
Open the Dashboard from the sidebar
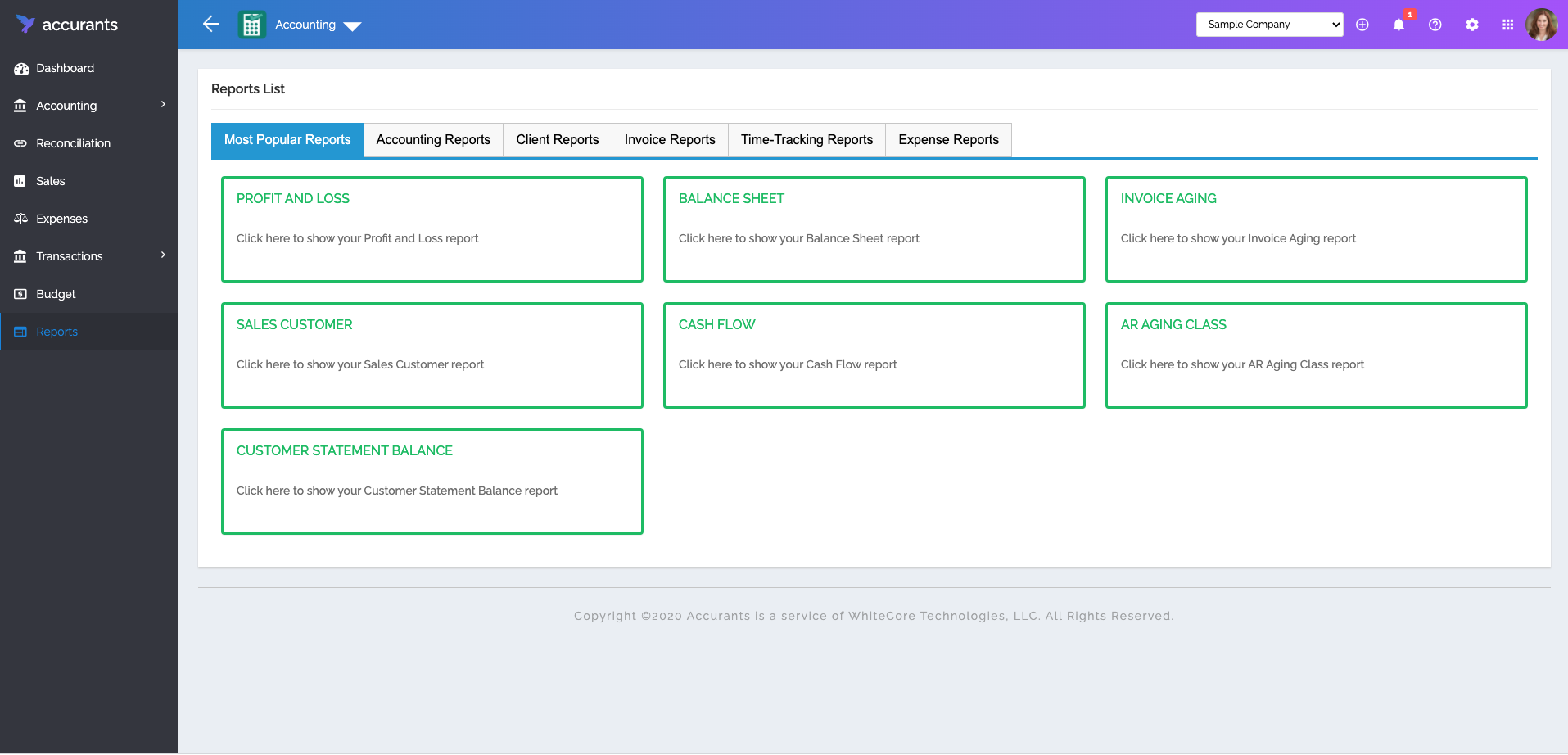[66, 68]
